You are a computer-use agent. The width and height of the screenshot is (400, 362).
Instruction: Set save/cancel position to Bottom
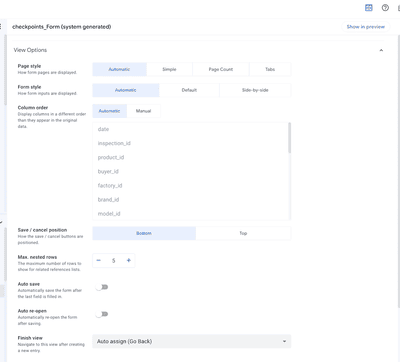[144, 233]
